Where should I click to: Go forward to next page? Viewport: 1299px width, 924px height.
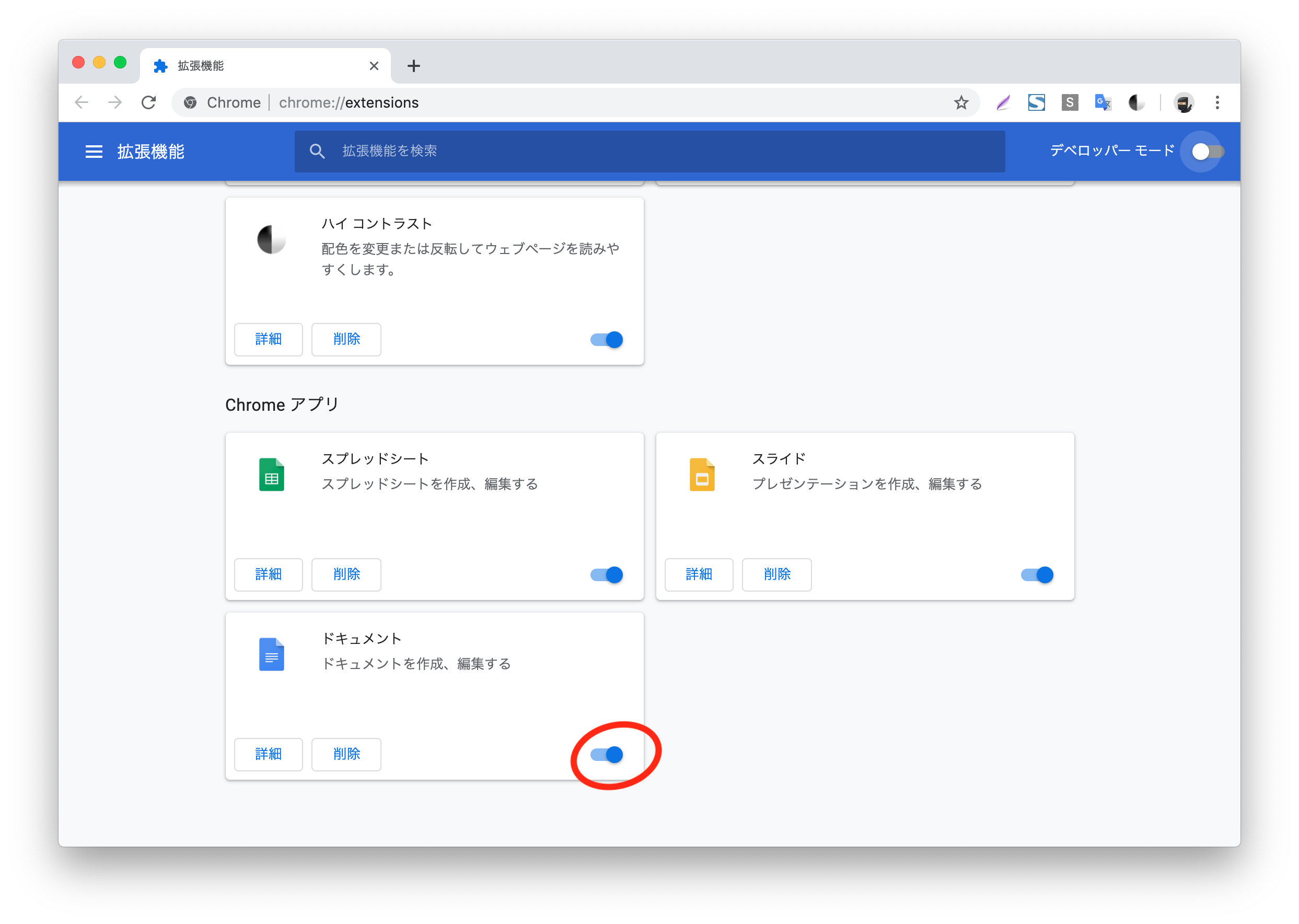[x=115, y=102]
